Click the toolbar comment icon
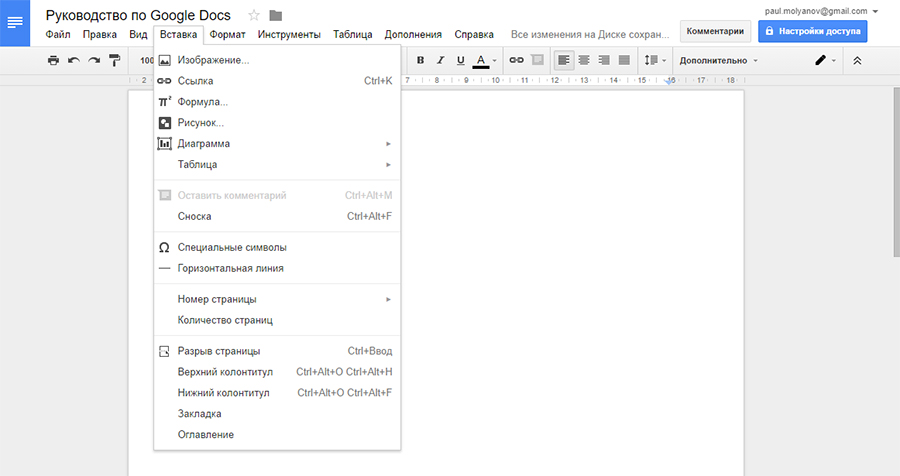This screenshot has width=900, height=476. point(537,60)
